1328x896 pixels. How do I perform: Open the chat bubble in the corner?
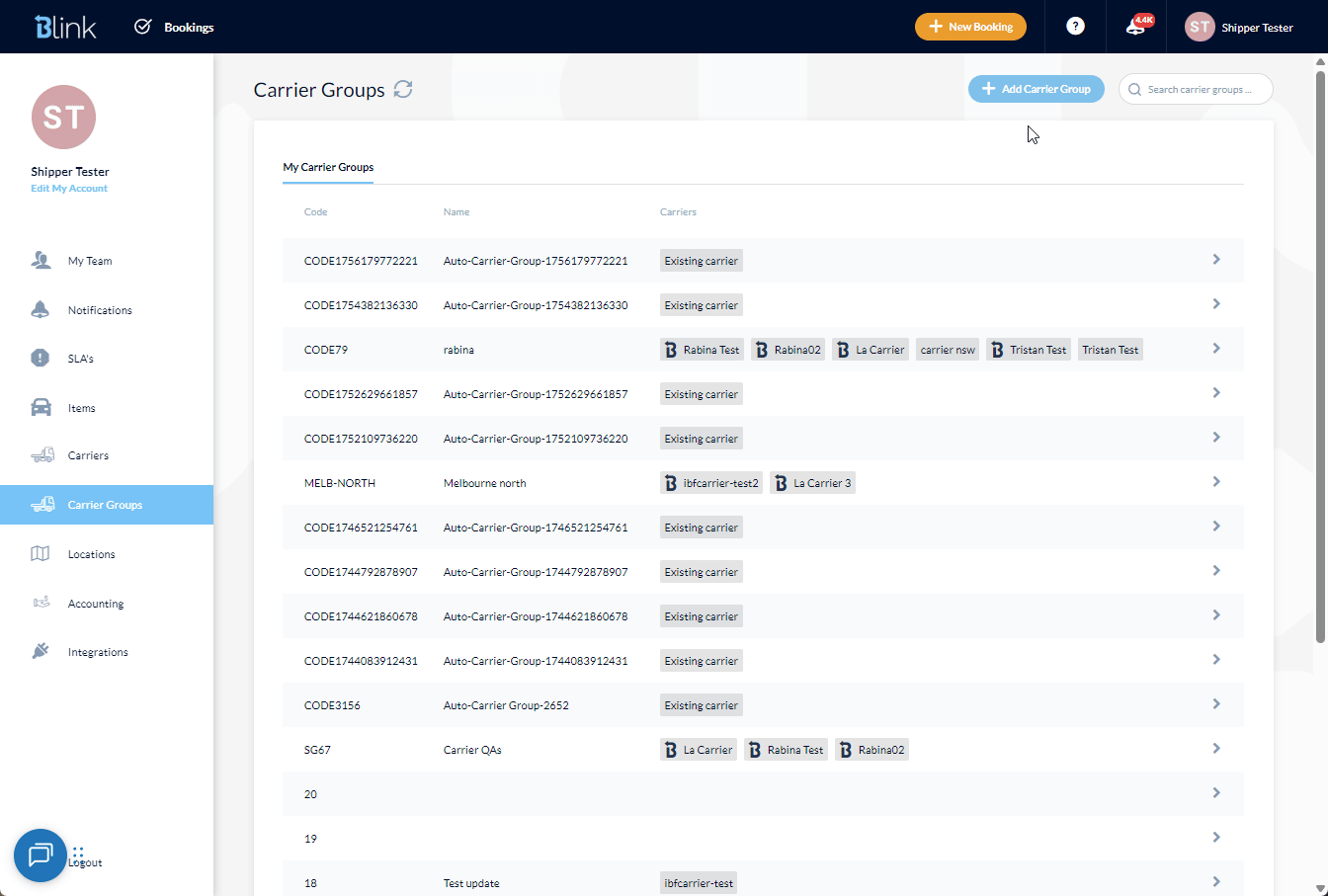point(40,855)
